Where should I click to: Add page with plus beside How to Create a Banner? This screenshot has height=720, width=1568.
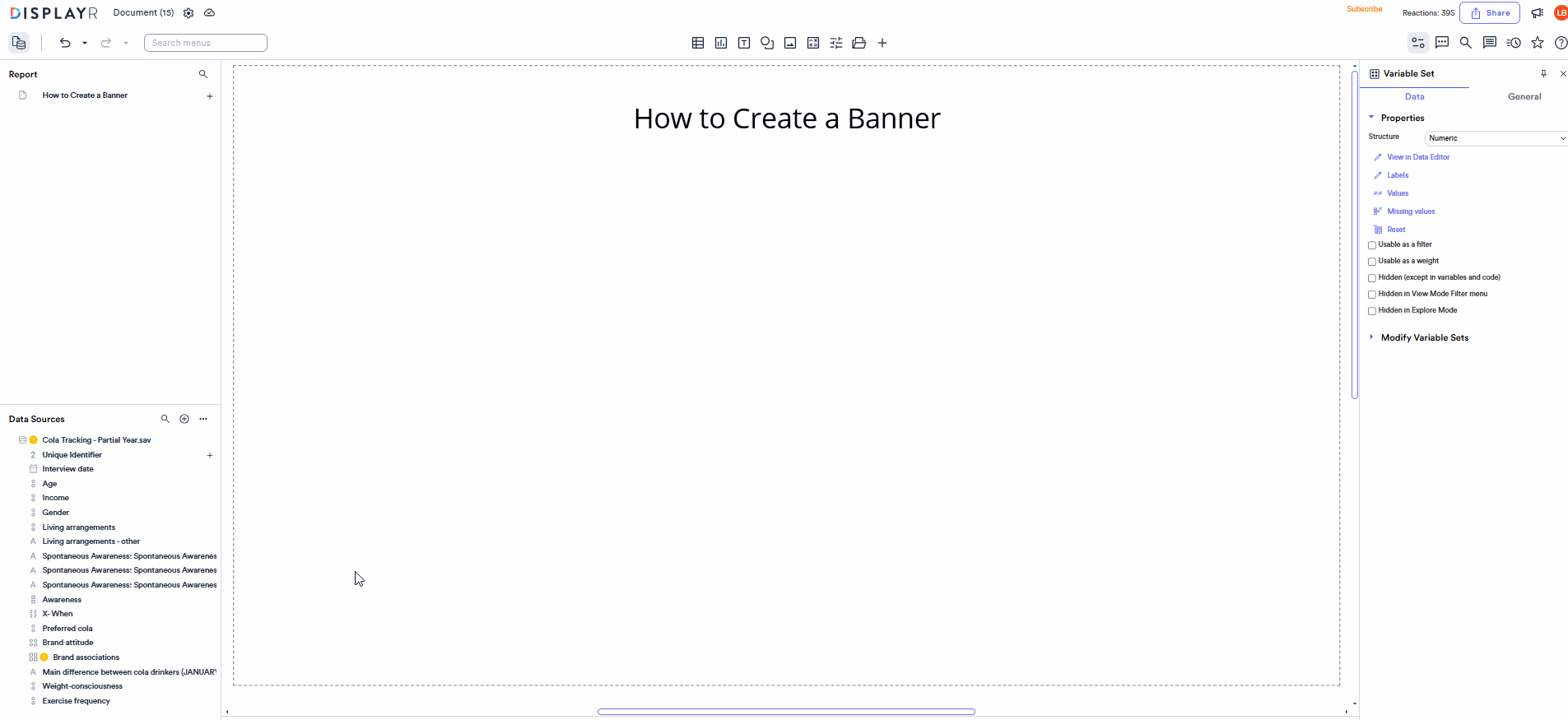tap(210, 96)
